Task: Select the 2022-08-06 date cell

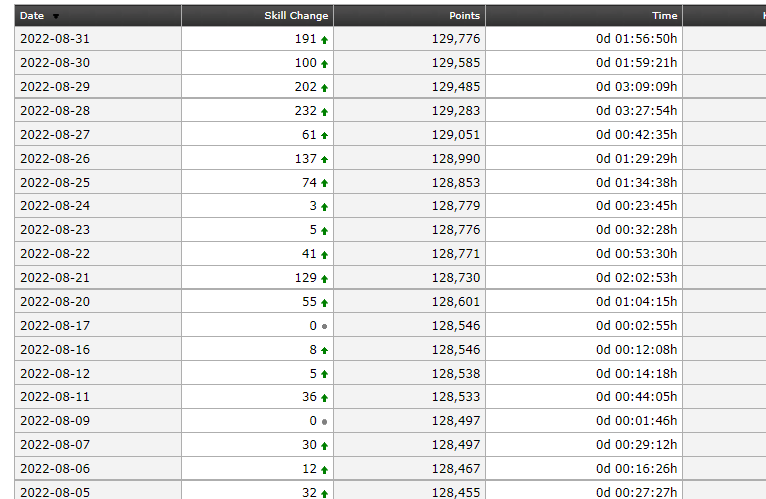Action: [x=55, y=468]
